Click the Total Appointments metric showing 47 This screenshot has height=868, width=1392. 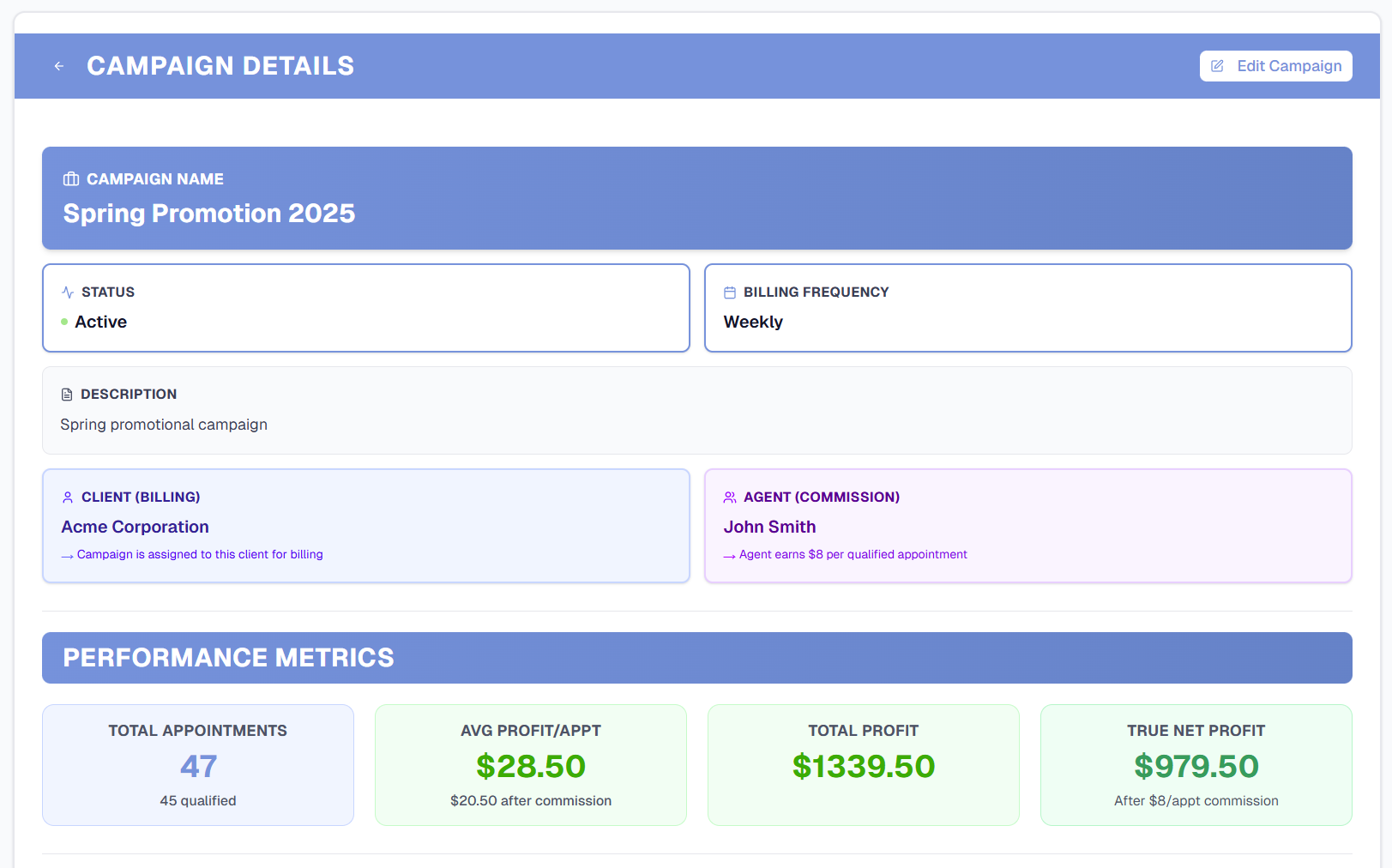pos(197,765)
